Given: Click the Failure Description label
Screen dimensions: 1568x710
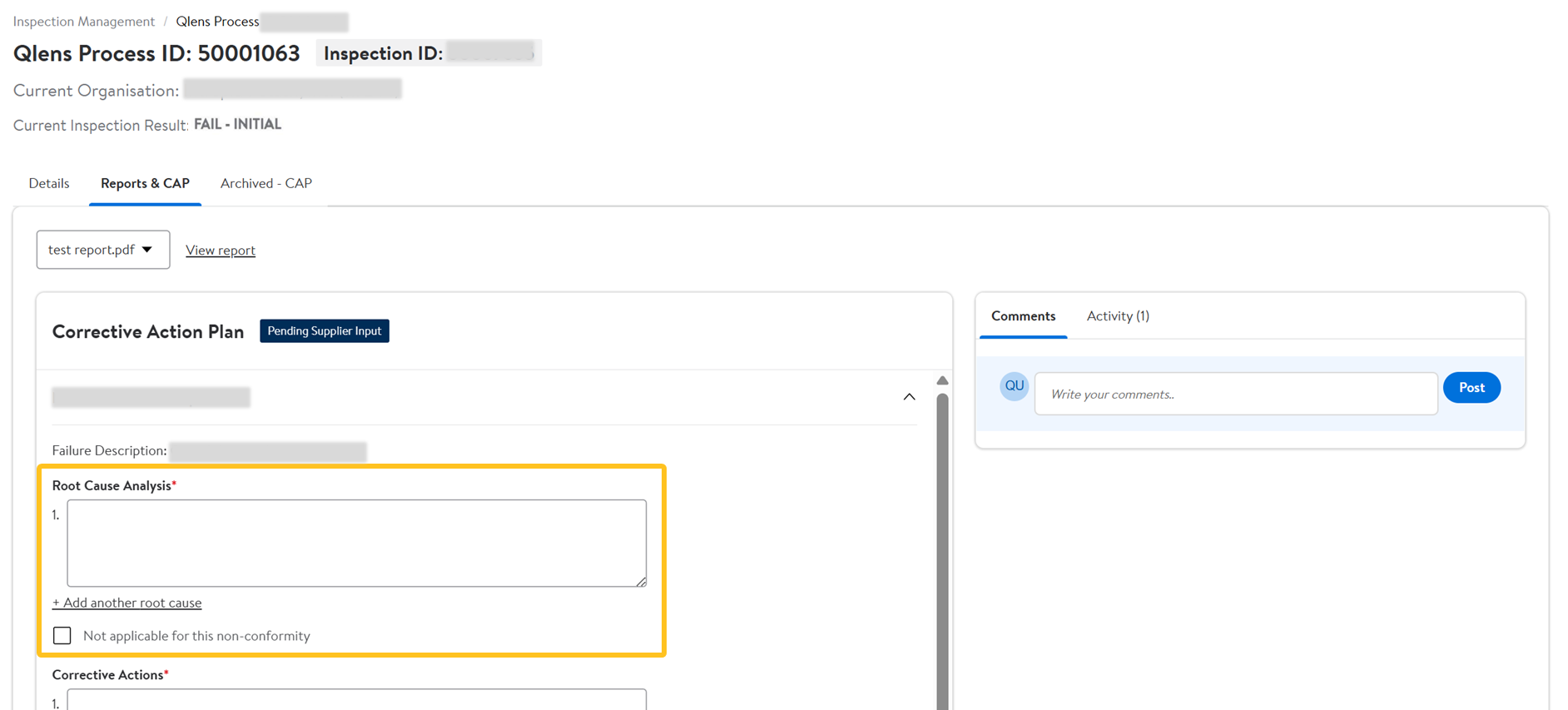Looking at the screenshot, I should 110,450.
